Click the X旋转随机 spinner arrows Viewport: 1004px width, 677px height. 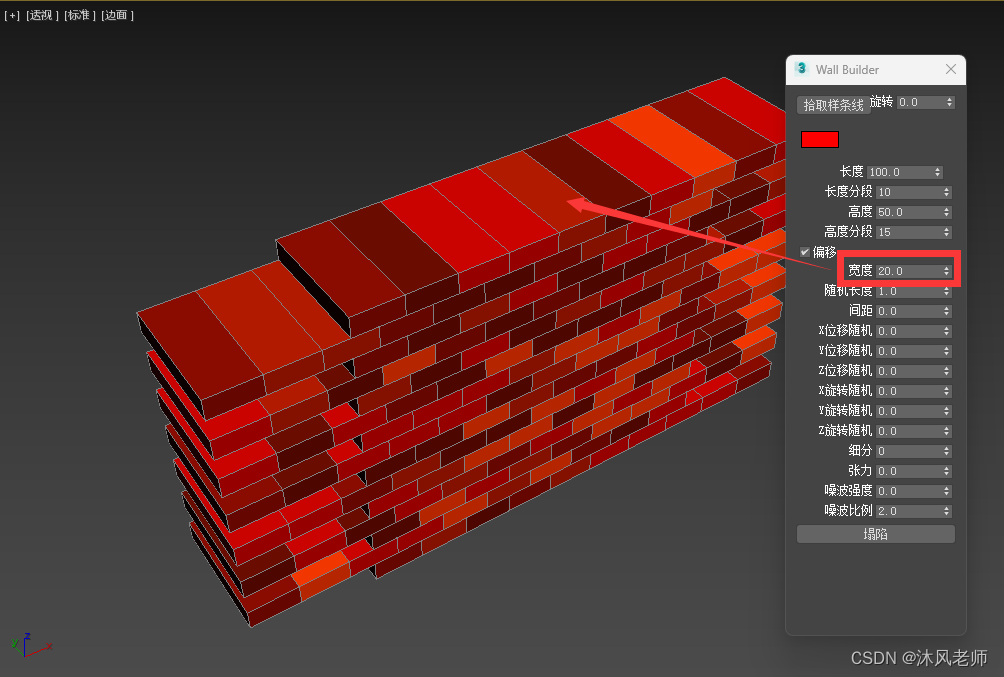(946, 391)
